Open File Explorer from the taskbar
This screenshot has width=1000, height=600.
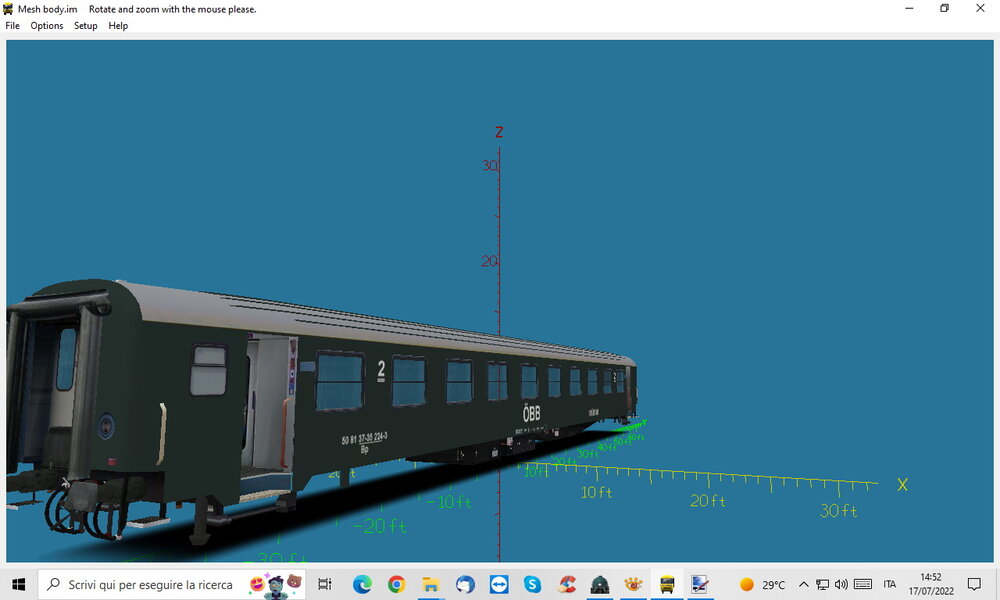[431, 584]
